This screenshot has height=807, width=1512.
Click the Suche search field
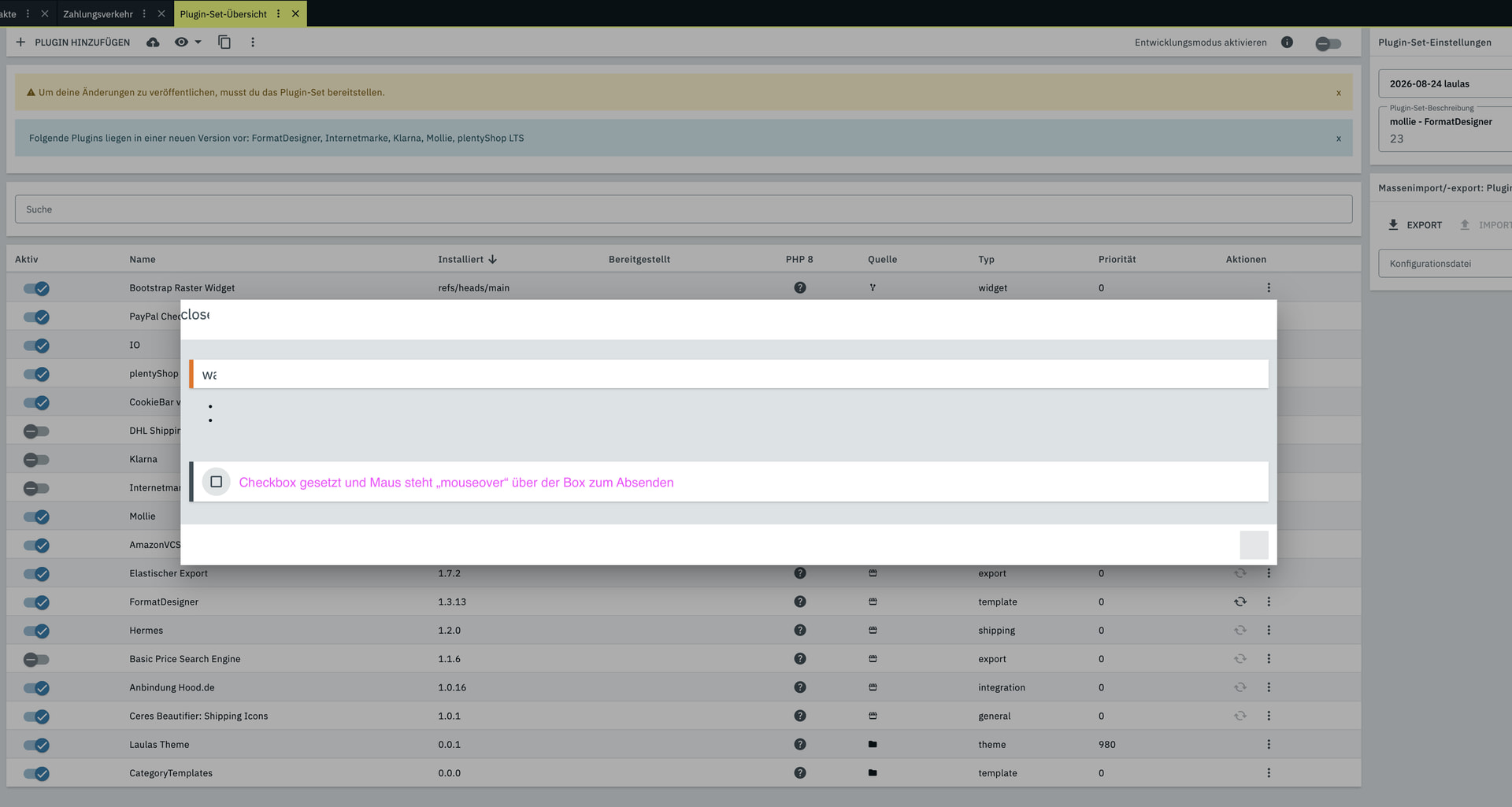[x=684, y=209]
